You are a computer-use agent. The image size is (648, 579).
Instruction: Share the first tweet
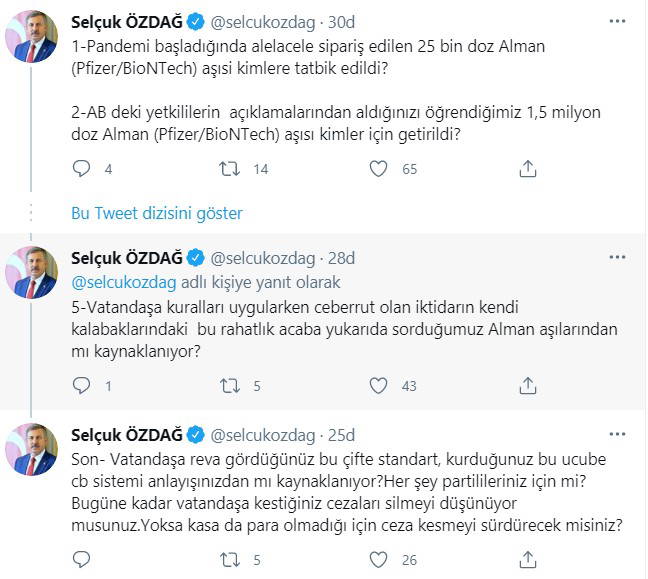pos(528,169)
